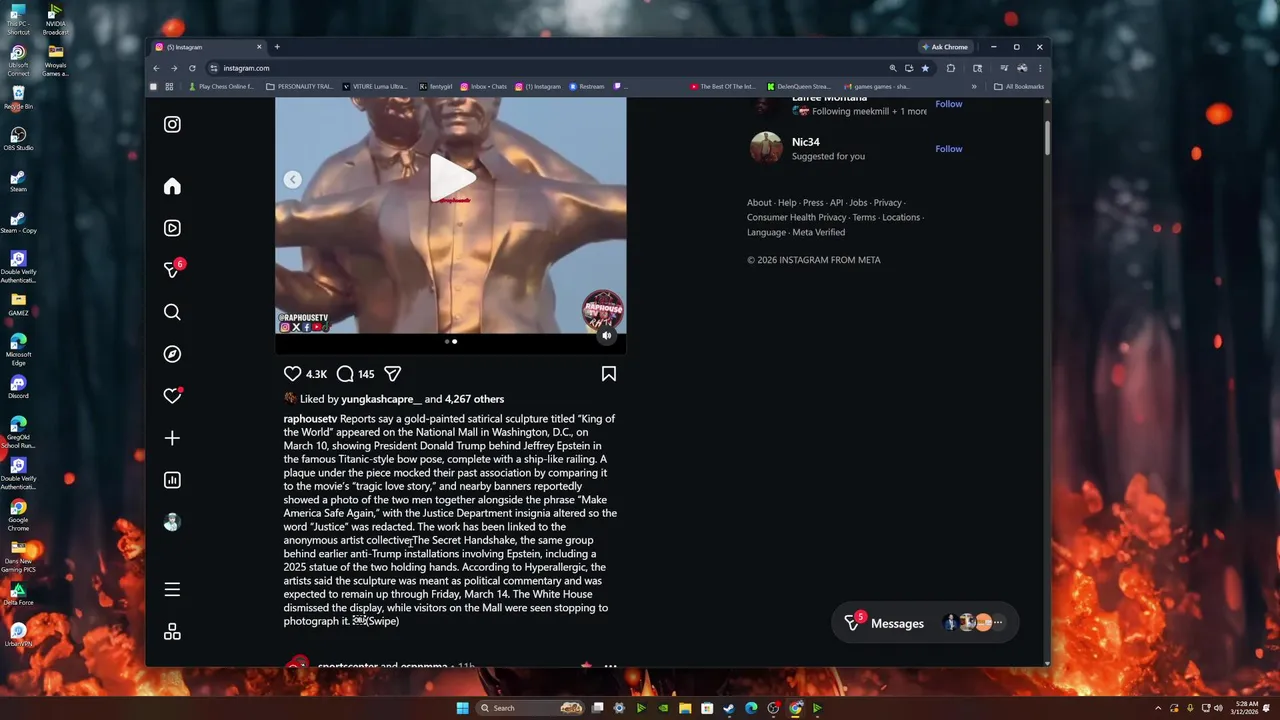Image resolution: width=1280 pixels, height=720 pixels.
Task: Follow Nic34
Action: click(948, 149)
